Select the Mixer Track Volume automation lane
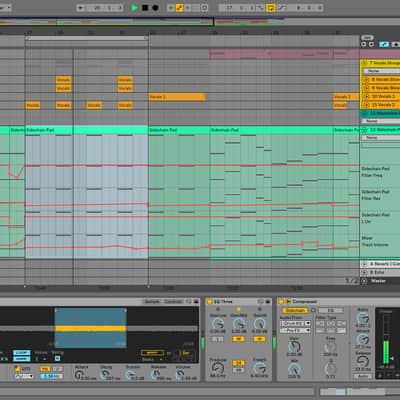Screen dimensions: 400x400 pyautogui.click(x=375, y=241)
